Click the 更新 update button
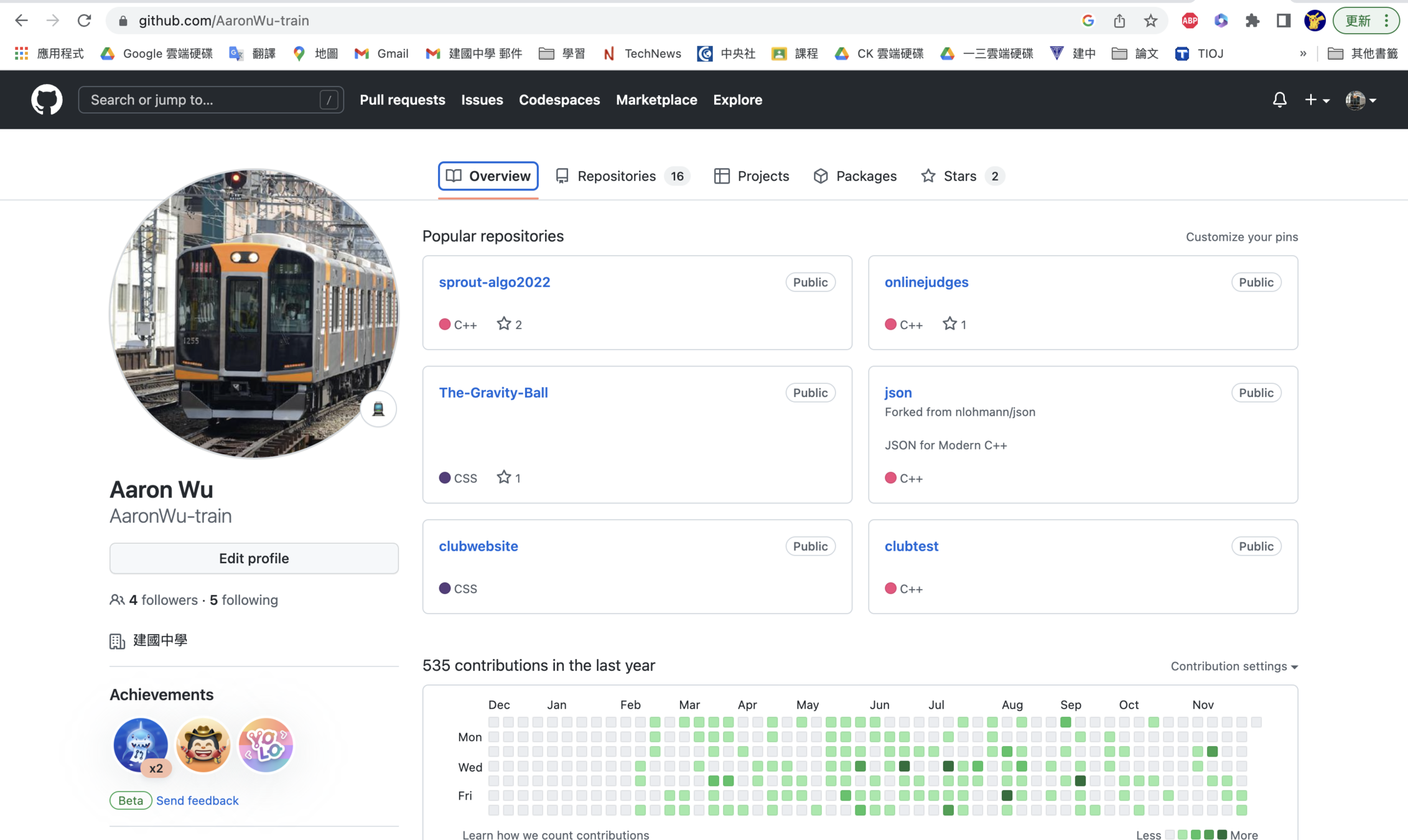Image resolution: width=1408 pixels, height=840 pixels. point(1365,21)
